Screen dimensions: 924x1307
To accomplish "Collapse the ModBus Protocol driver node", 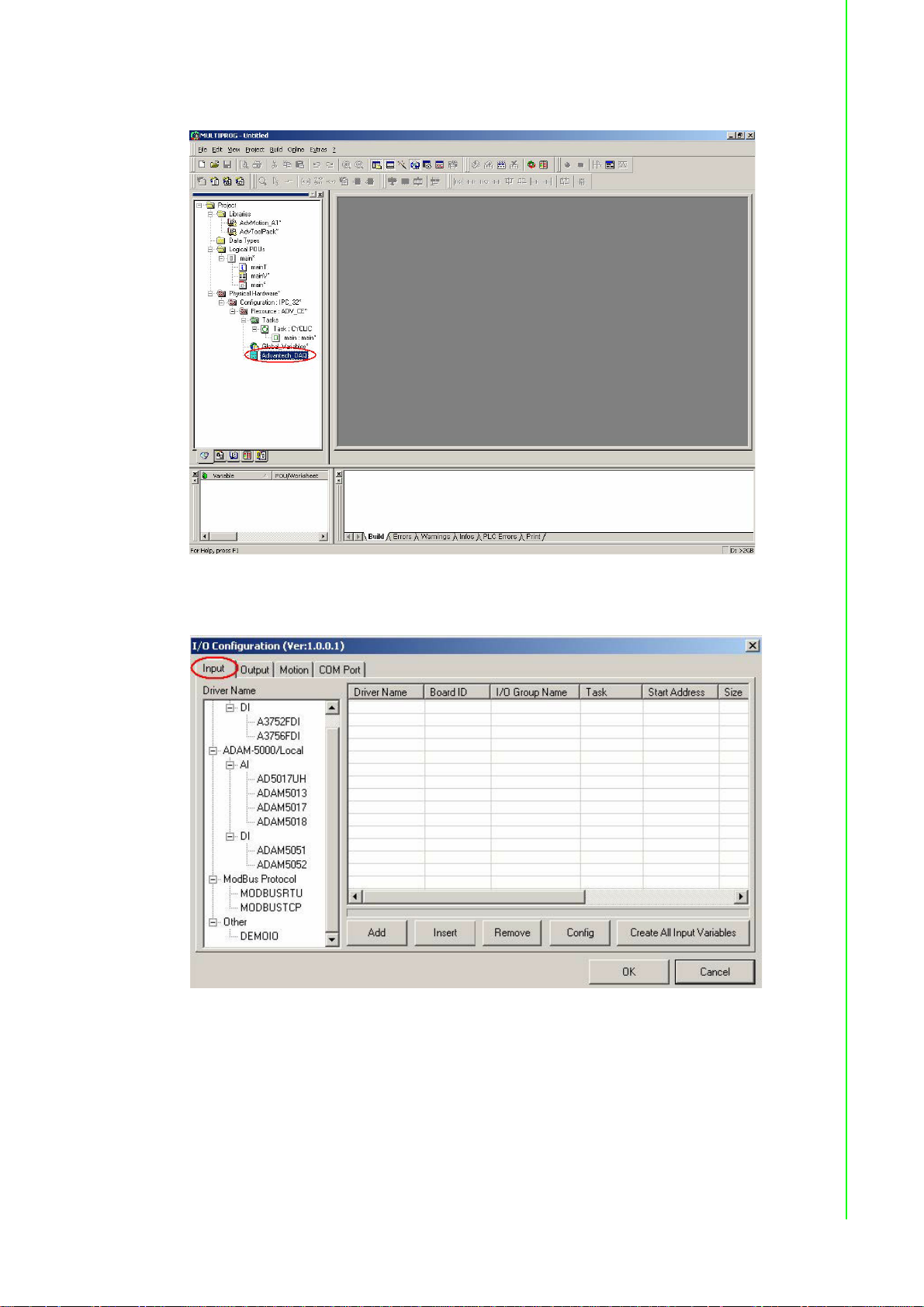I will click(213, 880).
